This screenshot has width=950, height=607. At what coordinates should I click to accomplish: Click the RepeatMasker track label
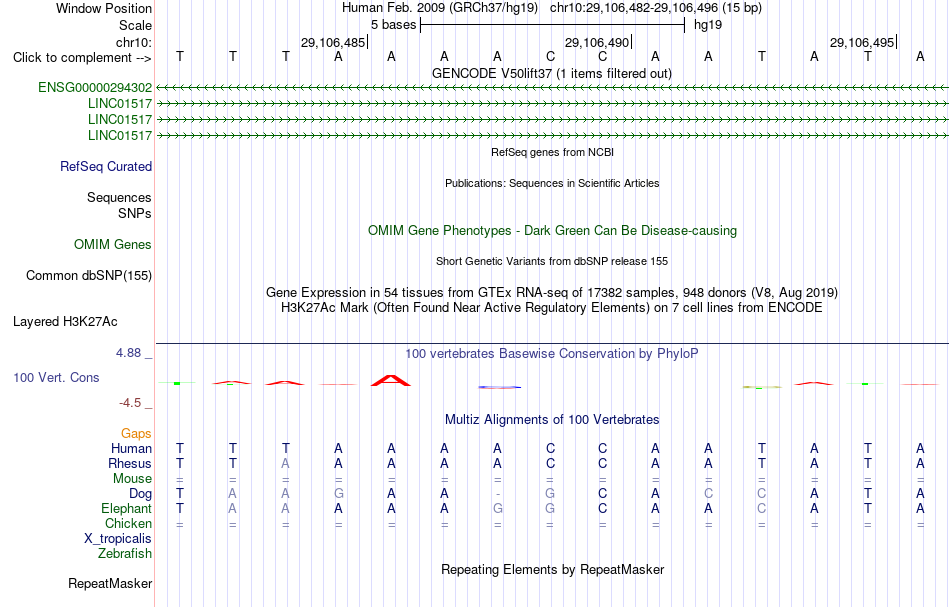pyautogui.click(x=110, y=583)
